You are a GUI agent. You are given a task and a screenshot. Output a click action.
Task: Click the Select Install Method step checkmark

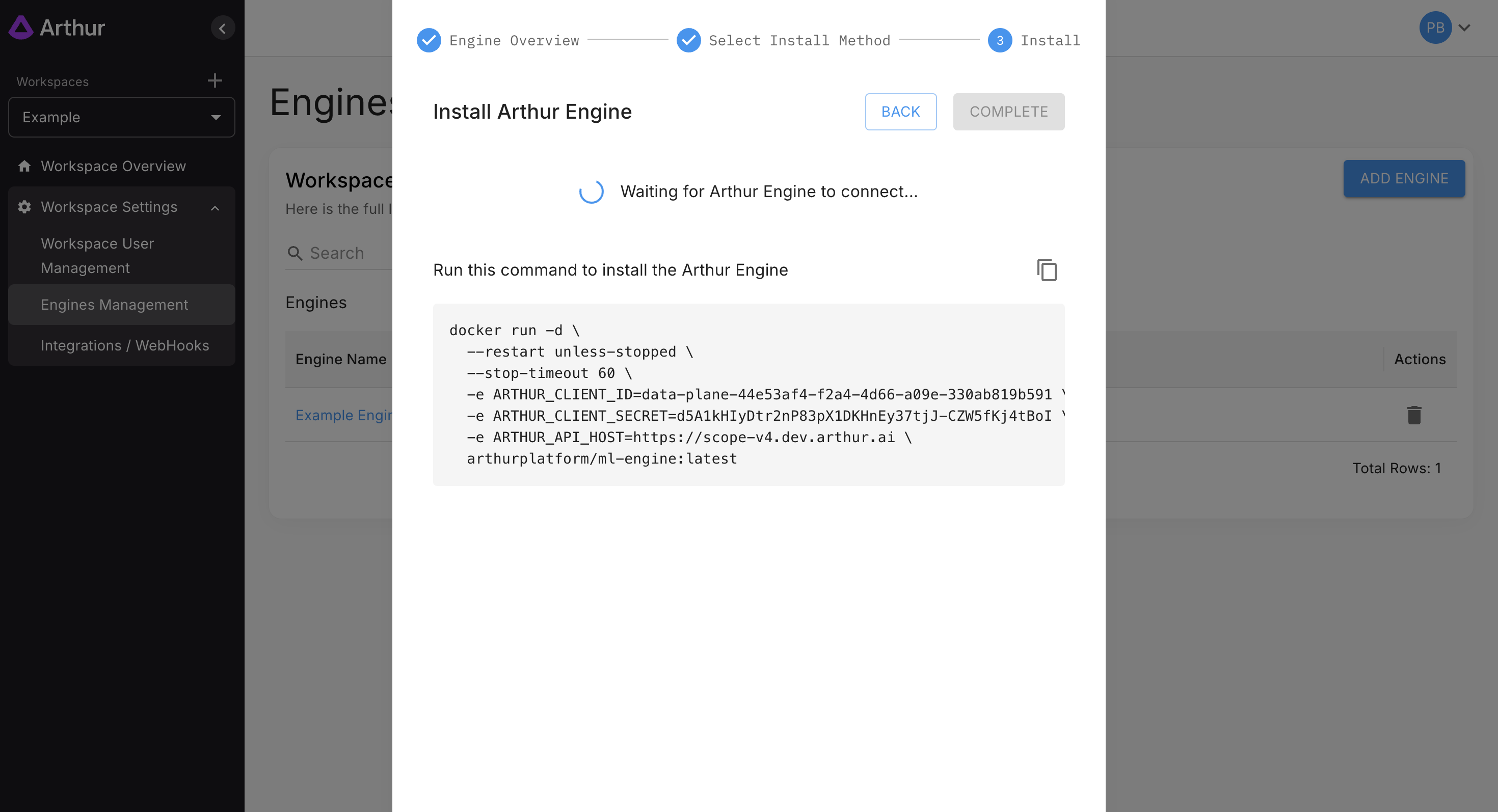click(x=688, y=40)
